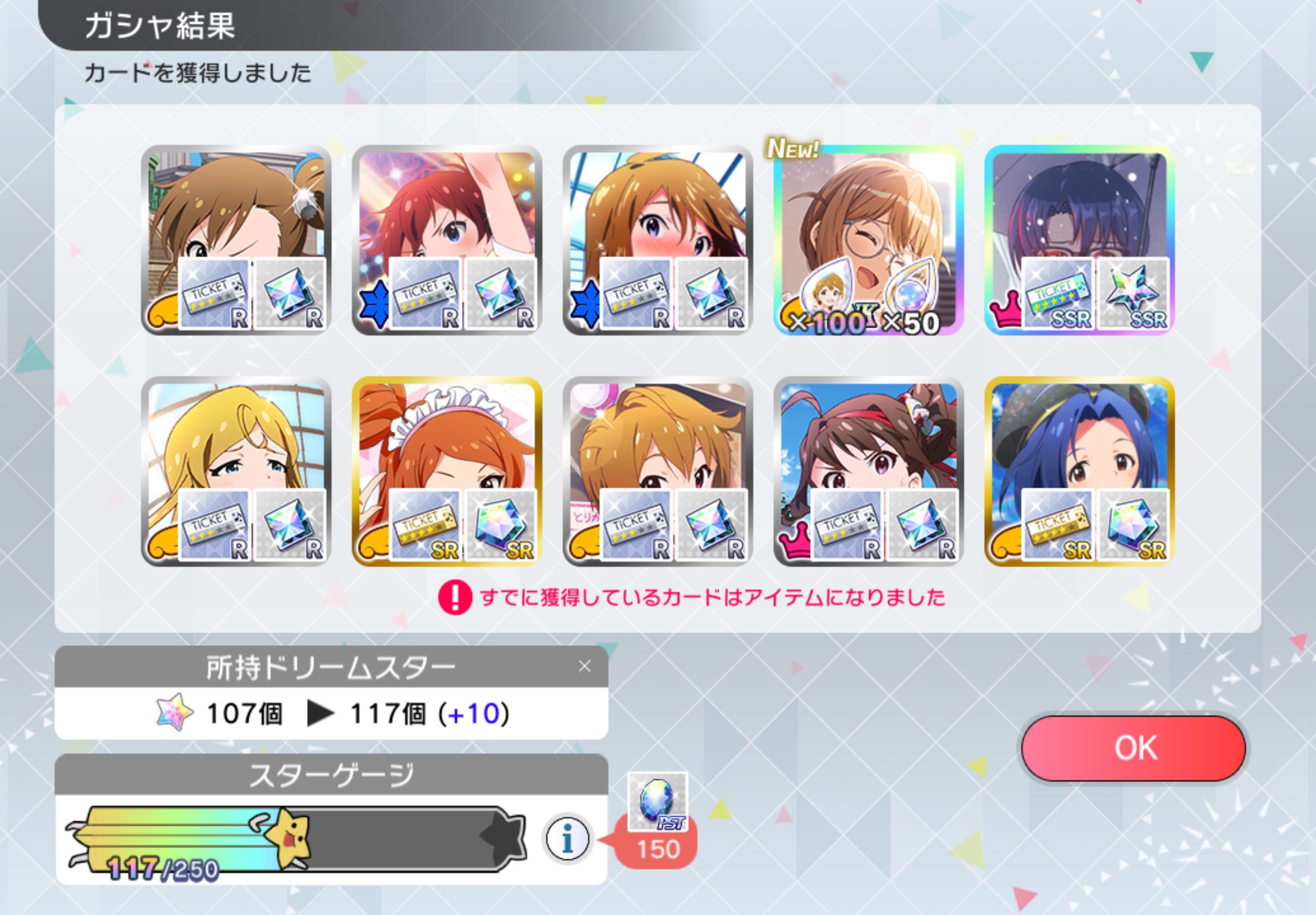
Task: Open the star gauge info icon
Action: [567, 839]
